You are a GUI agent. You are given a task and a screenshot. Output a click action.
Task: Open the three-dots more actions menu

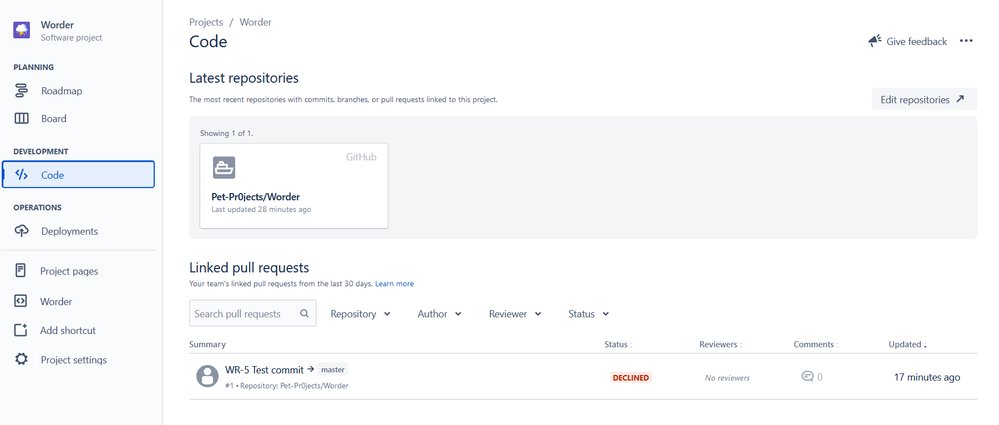click(x=966, y=41)
